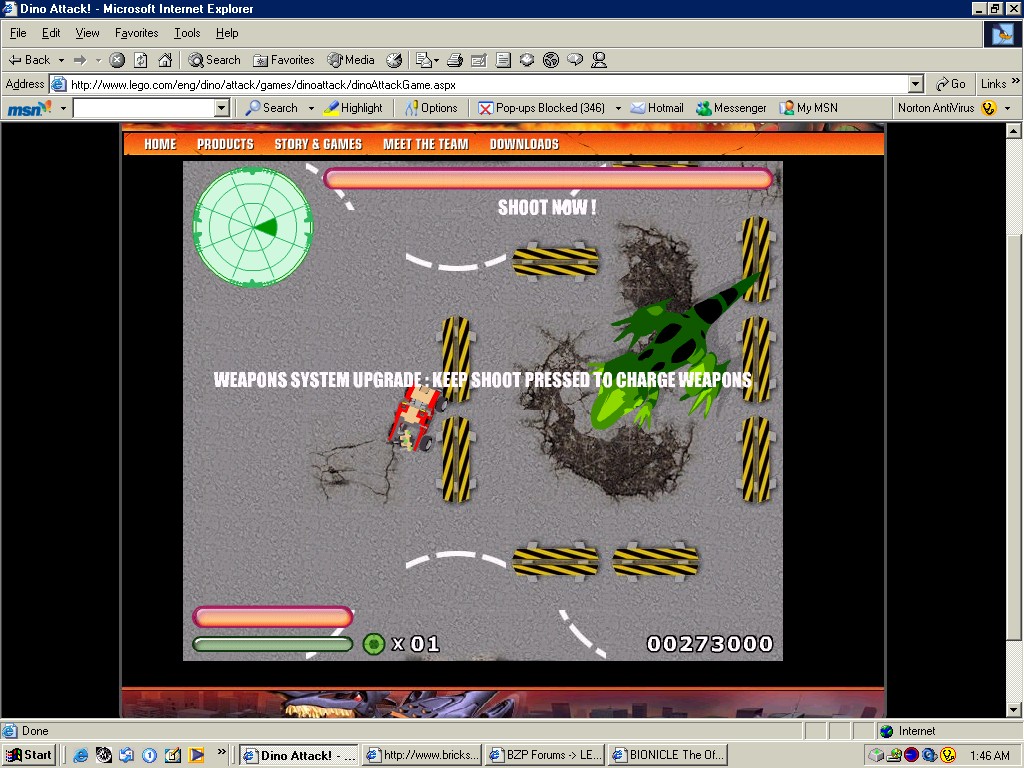1024x768 pixels.
Task: Click the address bar URL field
Action: point(488,84)
